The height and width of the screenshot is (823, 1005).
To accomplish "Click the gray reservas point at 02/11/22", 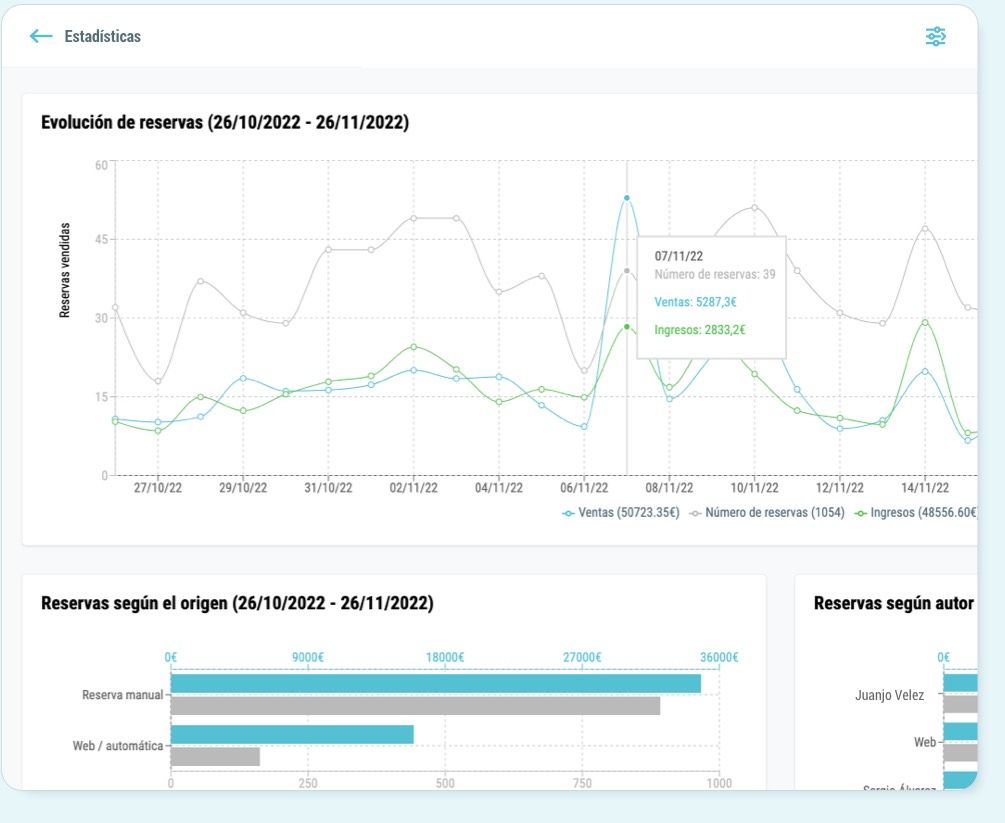I will click(413, 219).
